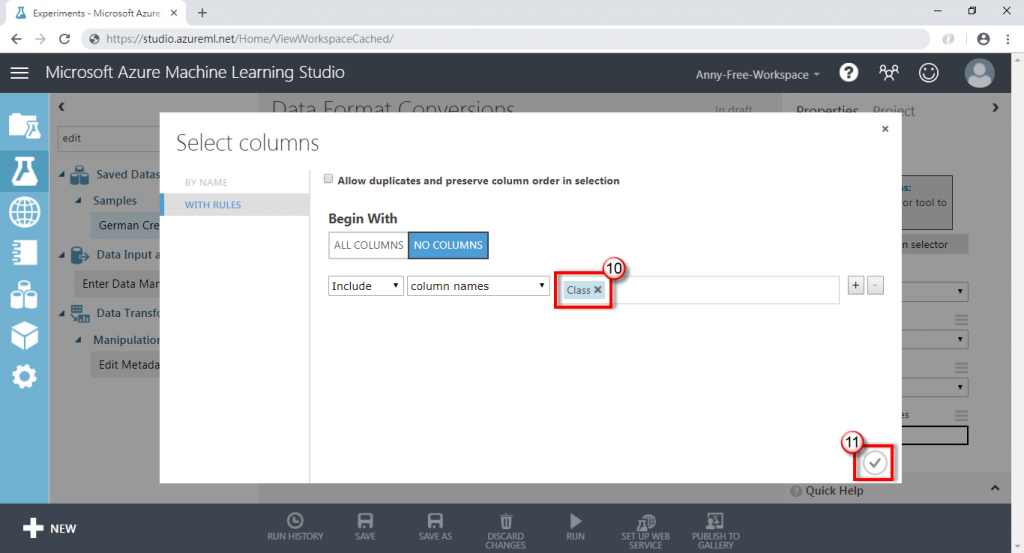The height and width of the screenshot is (553, 1024).
Task: Collapse the Saved Datasets tree node
Action: [62, 174]
